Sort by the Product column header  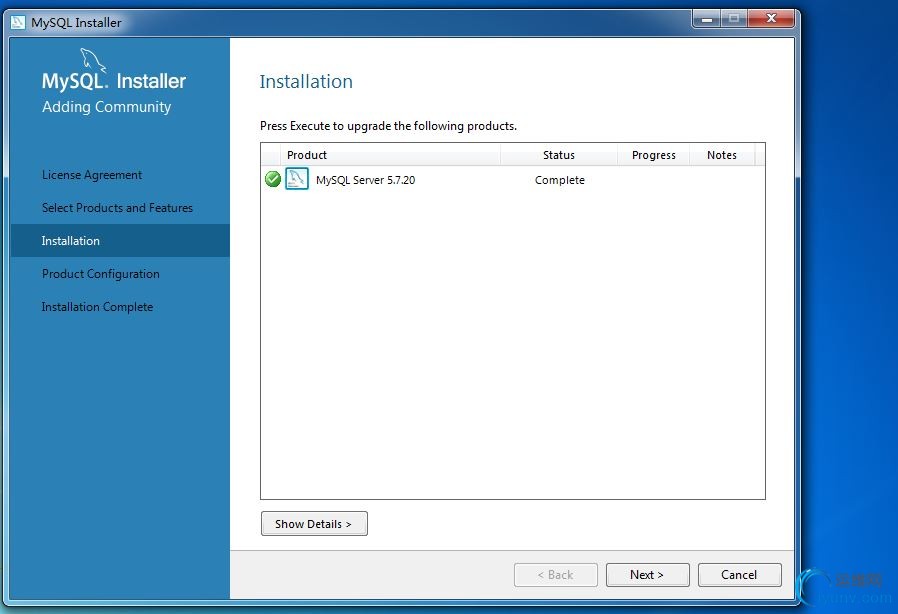point(390,155)
